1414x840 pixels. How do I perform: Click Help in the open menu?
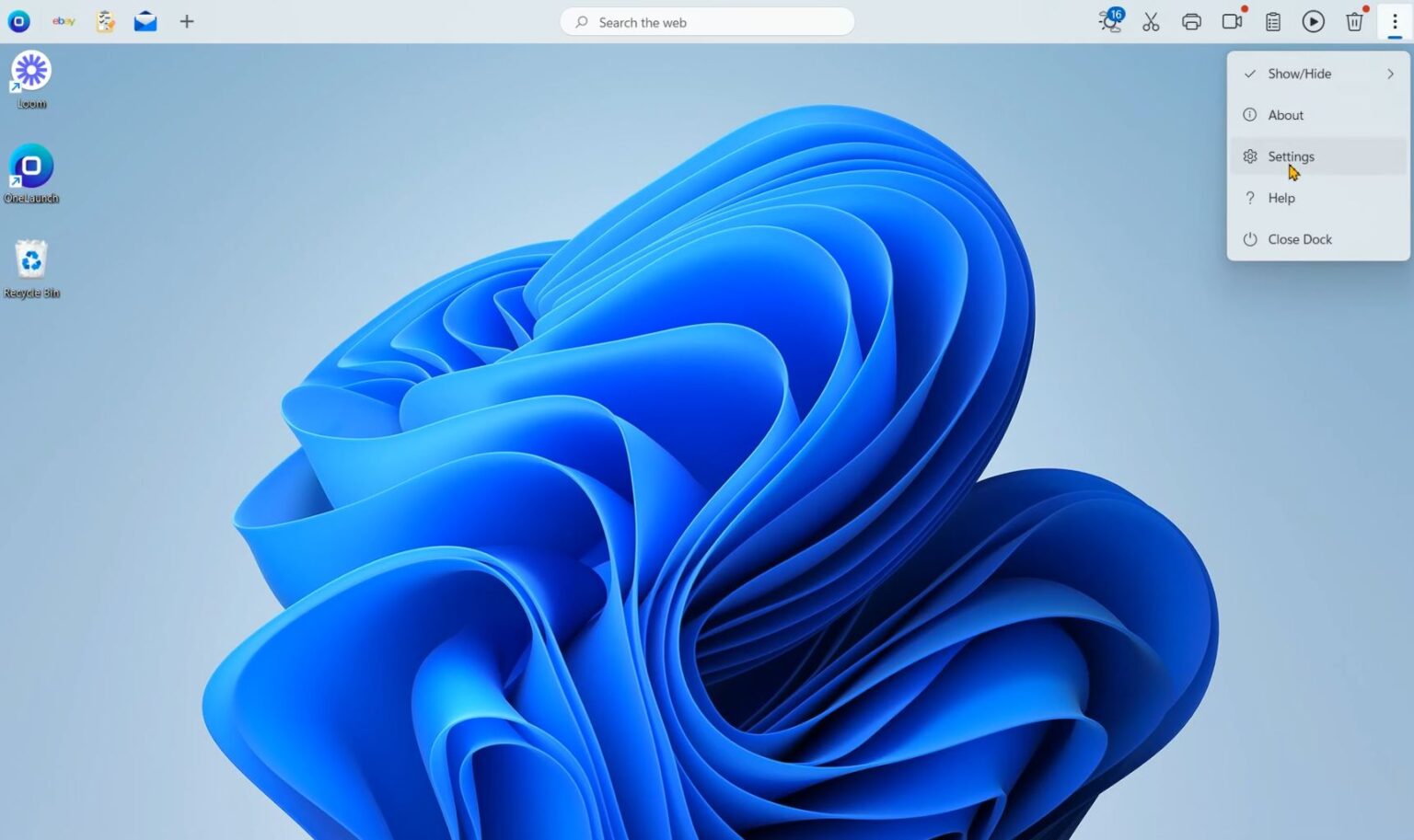pyautogui.click(x=1281, y=198)
